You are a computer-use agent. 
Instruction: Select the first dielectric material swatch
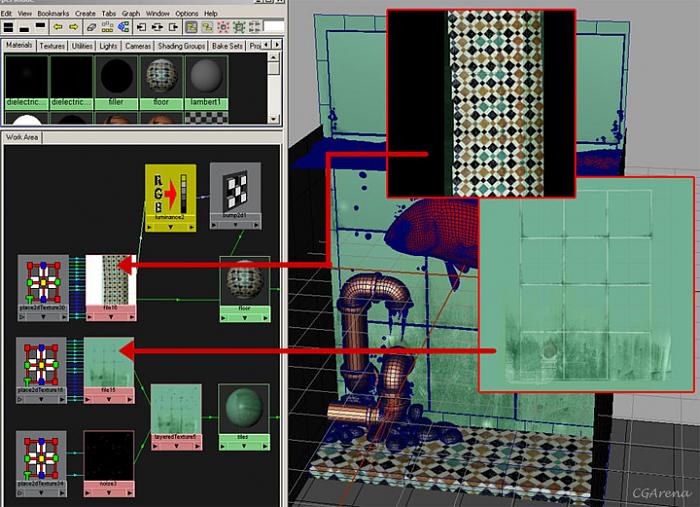[26, 82]
